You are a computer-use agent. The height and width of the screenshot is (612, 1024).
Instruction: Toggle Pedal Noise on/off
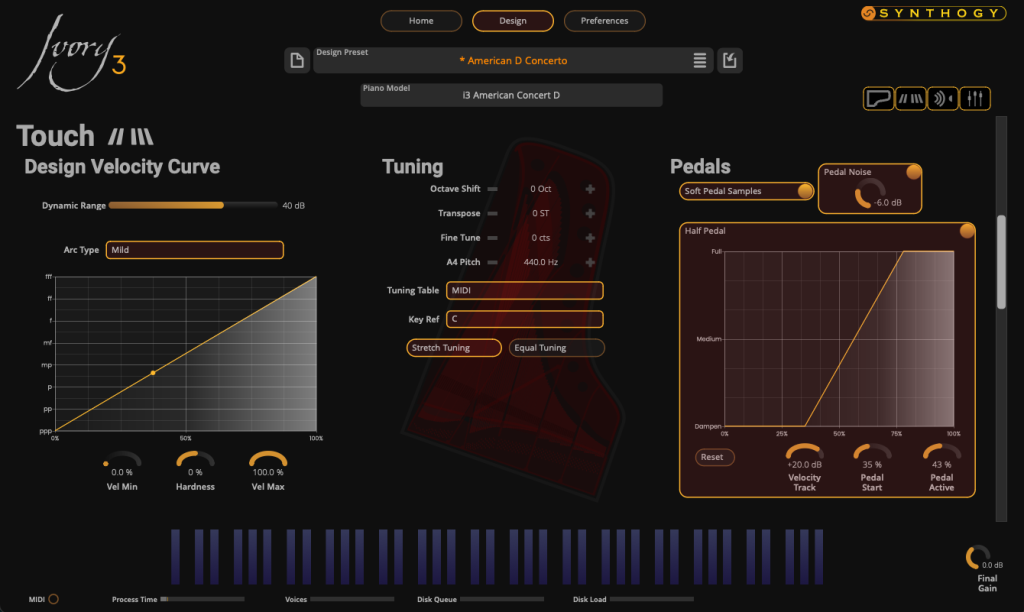click(x=913, y=172)
